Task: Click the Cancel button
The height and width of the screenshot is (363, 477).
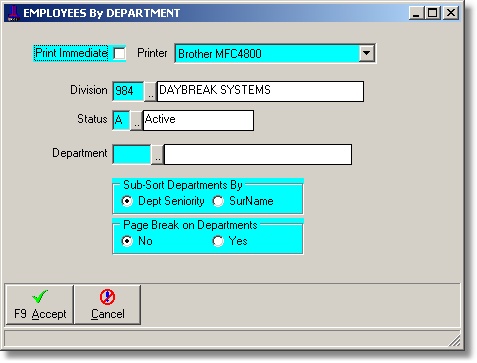Action: click(107, 305)
